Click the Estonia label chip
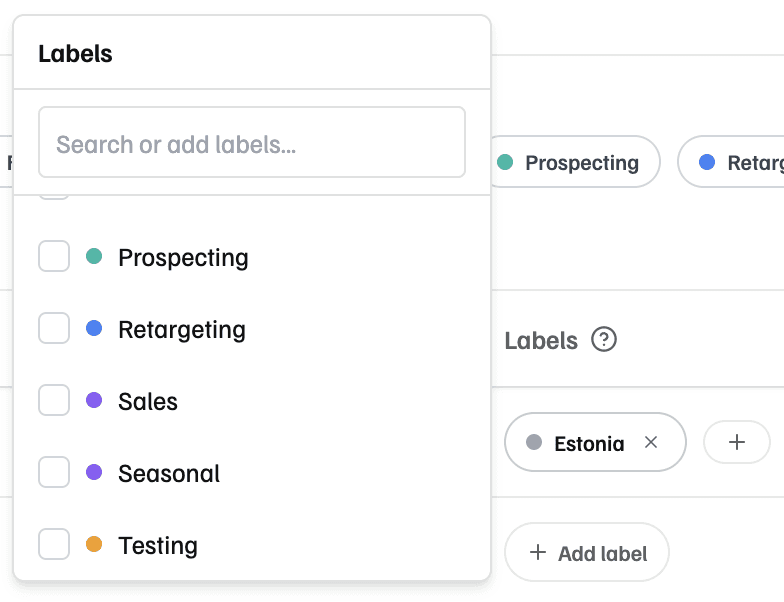Viewport: 784px width, 602px height. [x=588, y=442]
